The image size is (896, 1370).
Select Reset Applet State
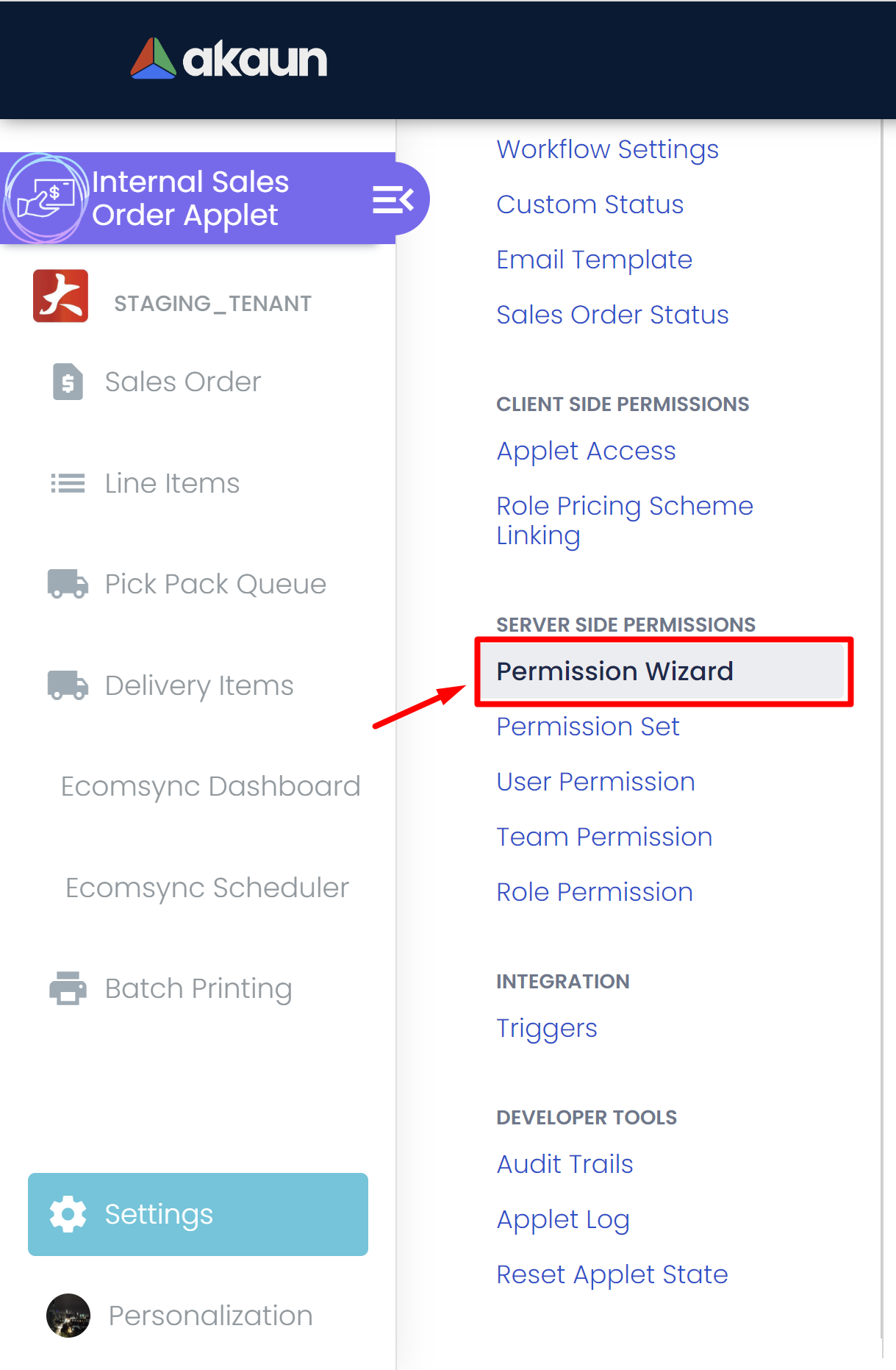612,1274
